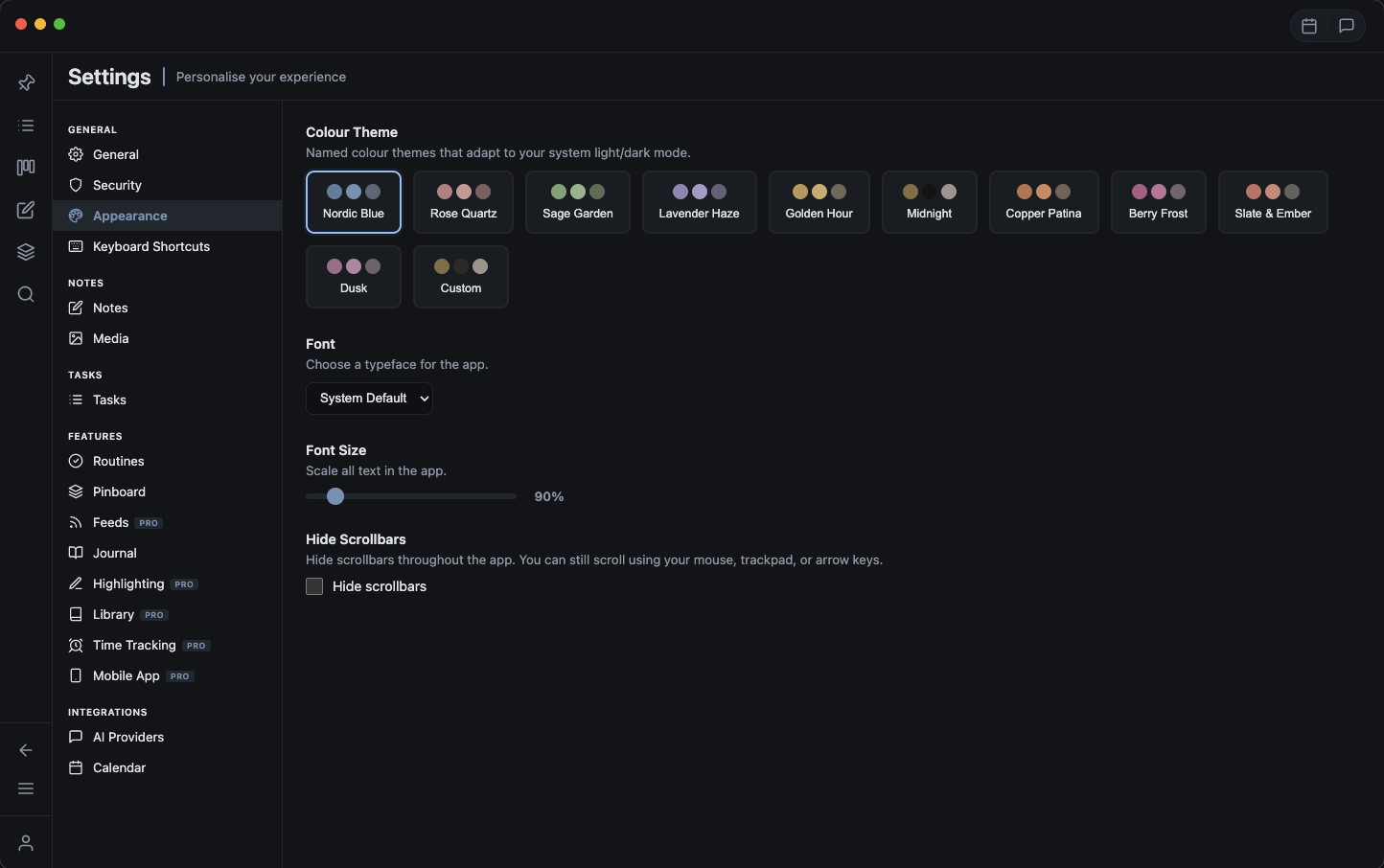Open the stacked layers icon in rail

26,252
